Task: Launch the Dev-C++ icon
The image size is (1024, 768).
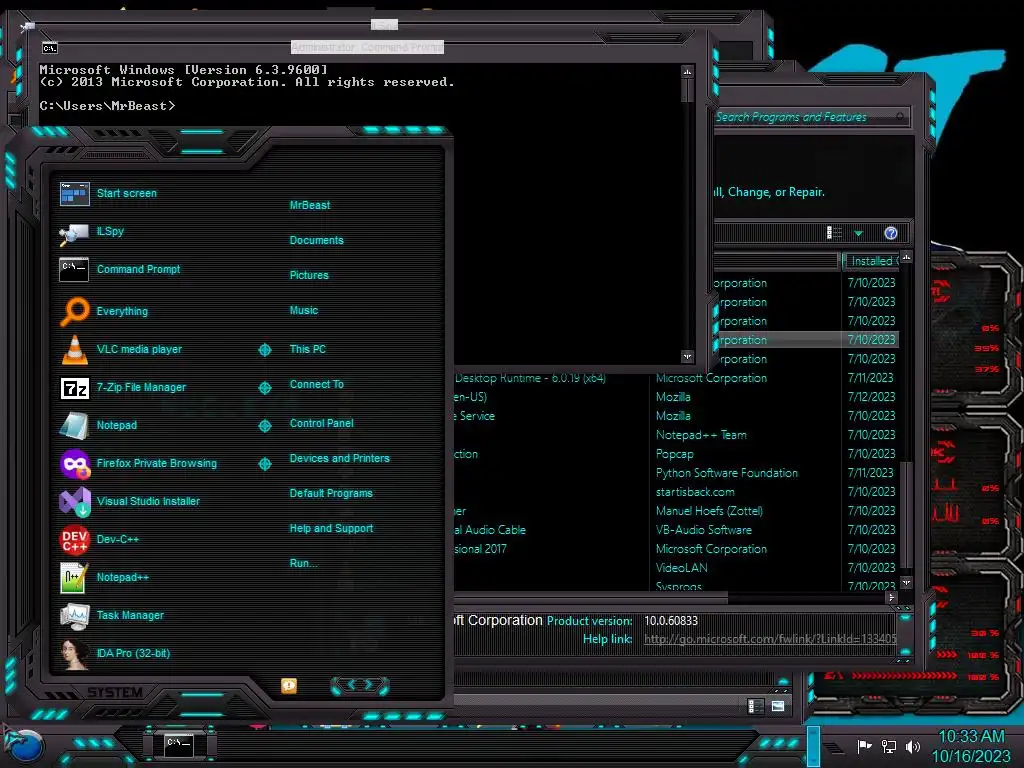Action: (74, 539)
